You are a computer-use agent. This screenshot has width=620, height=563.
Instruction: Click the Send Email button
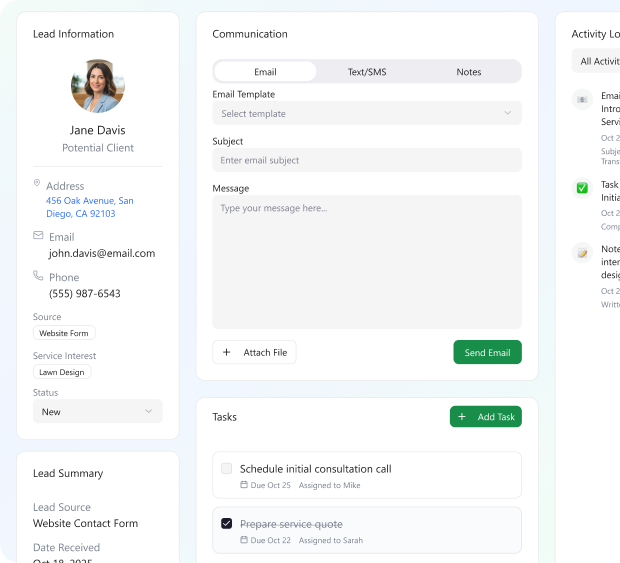pyautogui.click(x=488, y=352)
